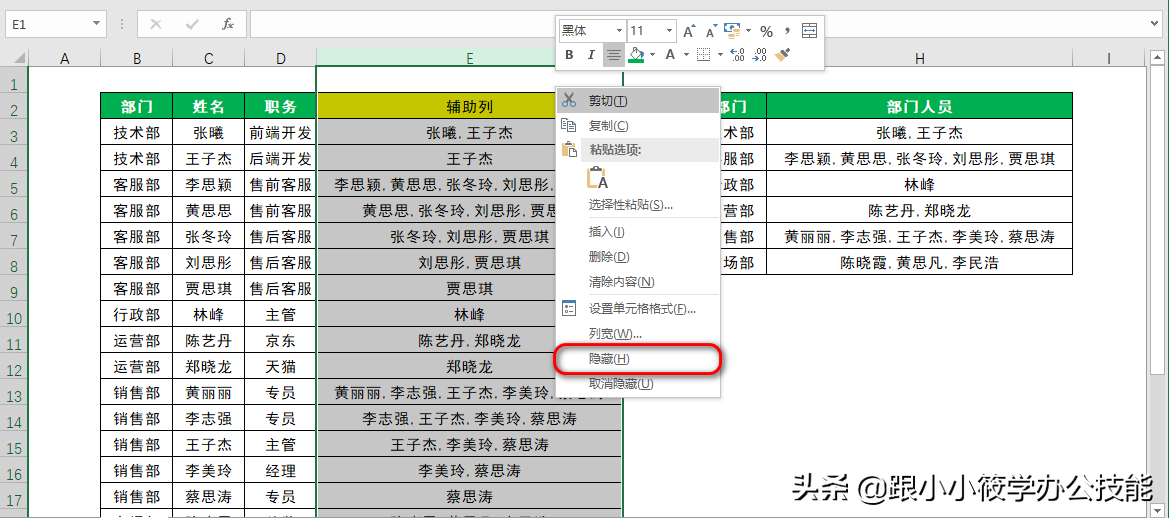Toggle italic in the mini toolbar
Screen dimensions: 1169x518
[591, 54]
